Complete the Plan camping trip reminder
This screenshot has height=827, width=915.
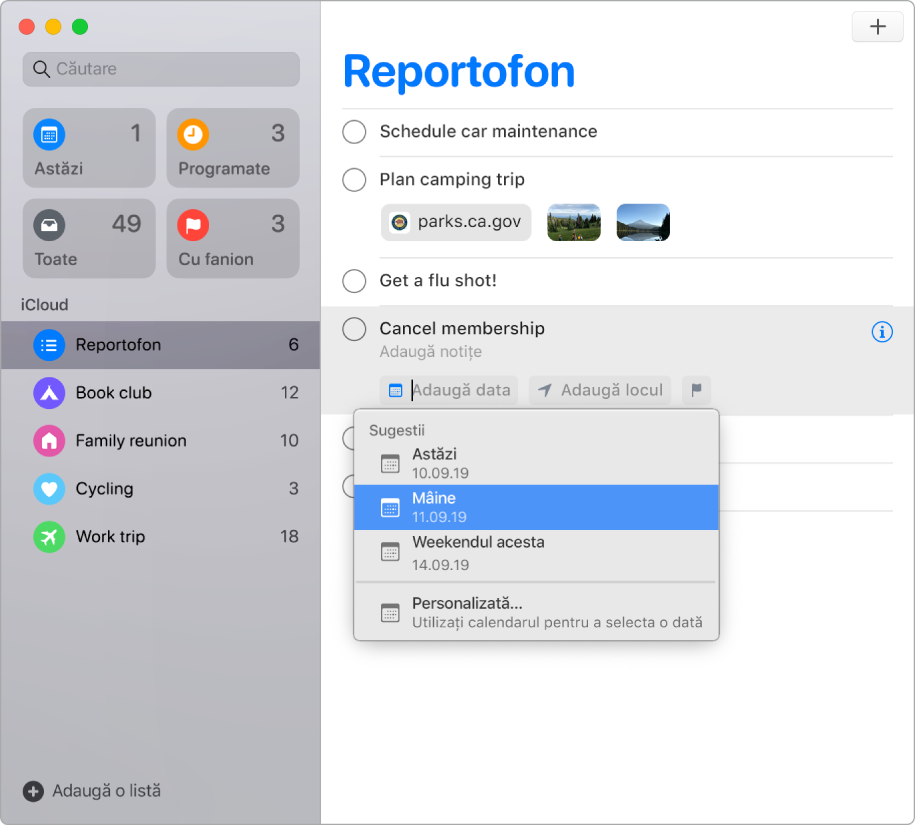(354, 180)
